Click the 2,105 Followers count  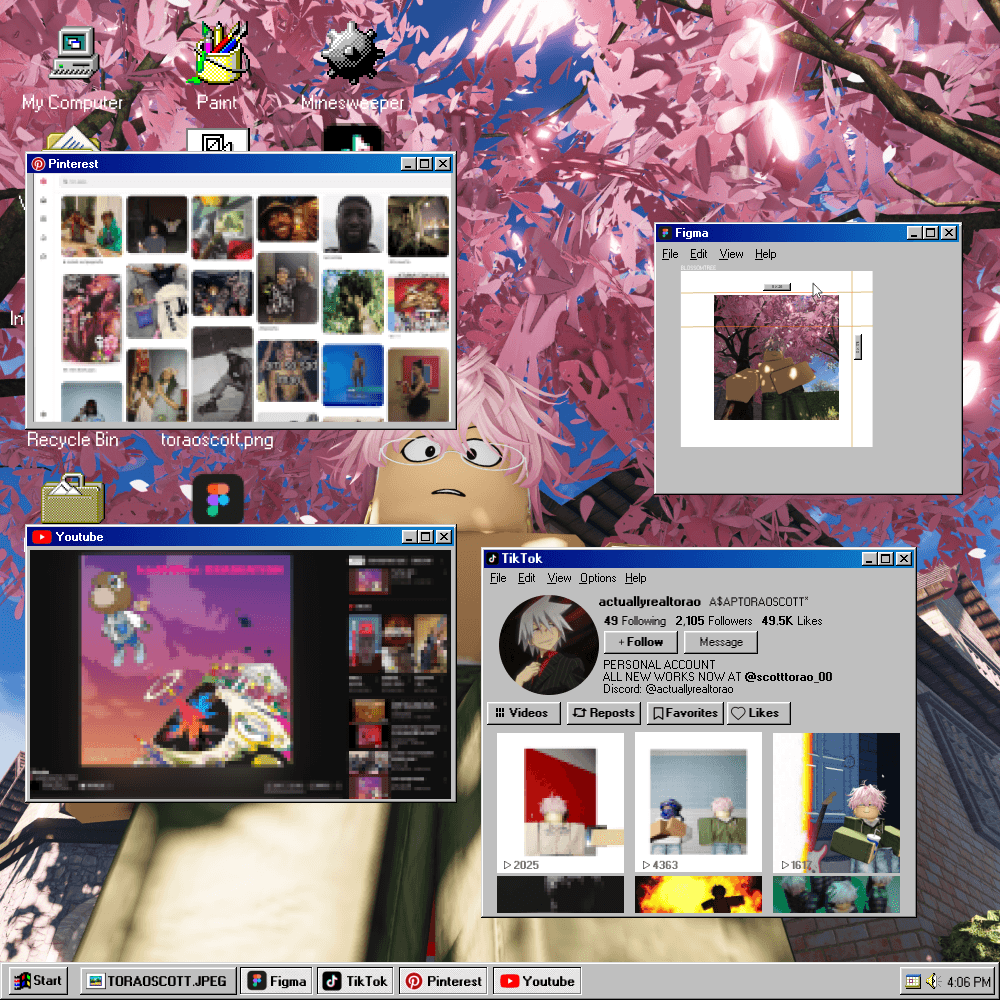tap(714, 621)
